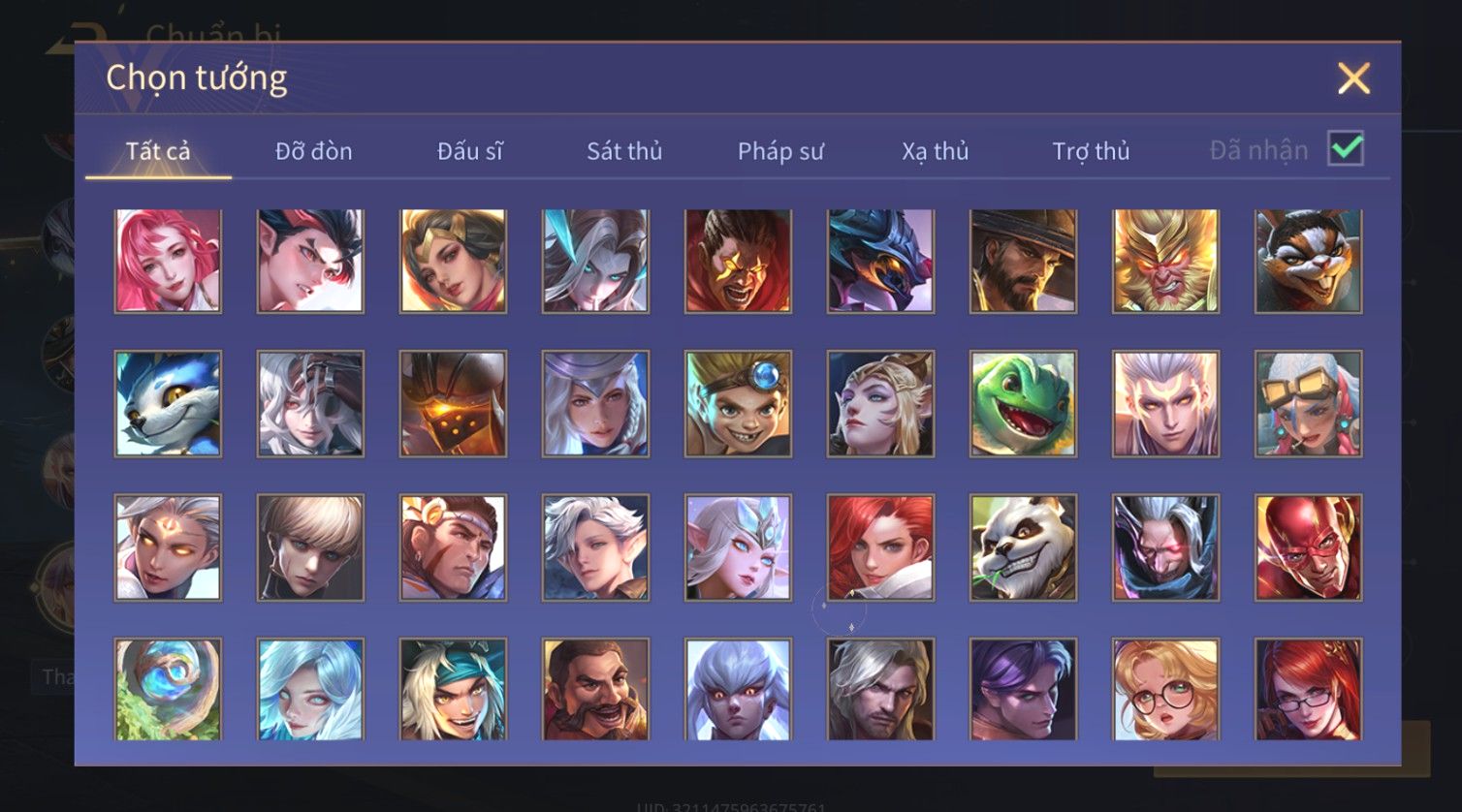This screenshot has height=812, width=1462.
Task: Select the pink-haired girl hero portrait
Action: pyautogui.click(x=168, y=261)
